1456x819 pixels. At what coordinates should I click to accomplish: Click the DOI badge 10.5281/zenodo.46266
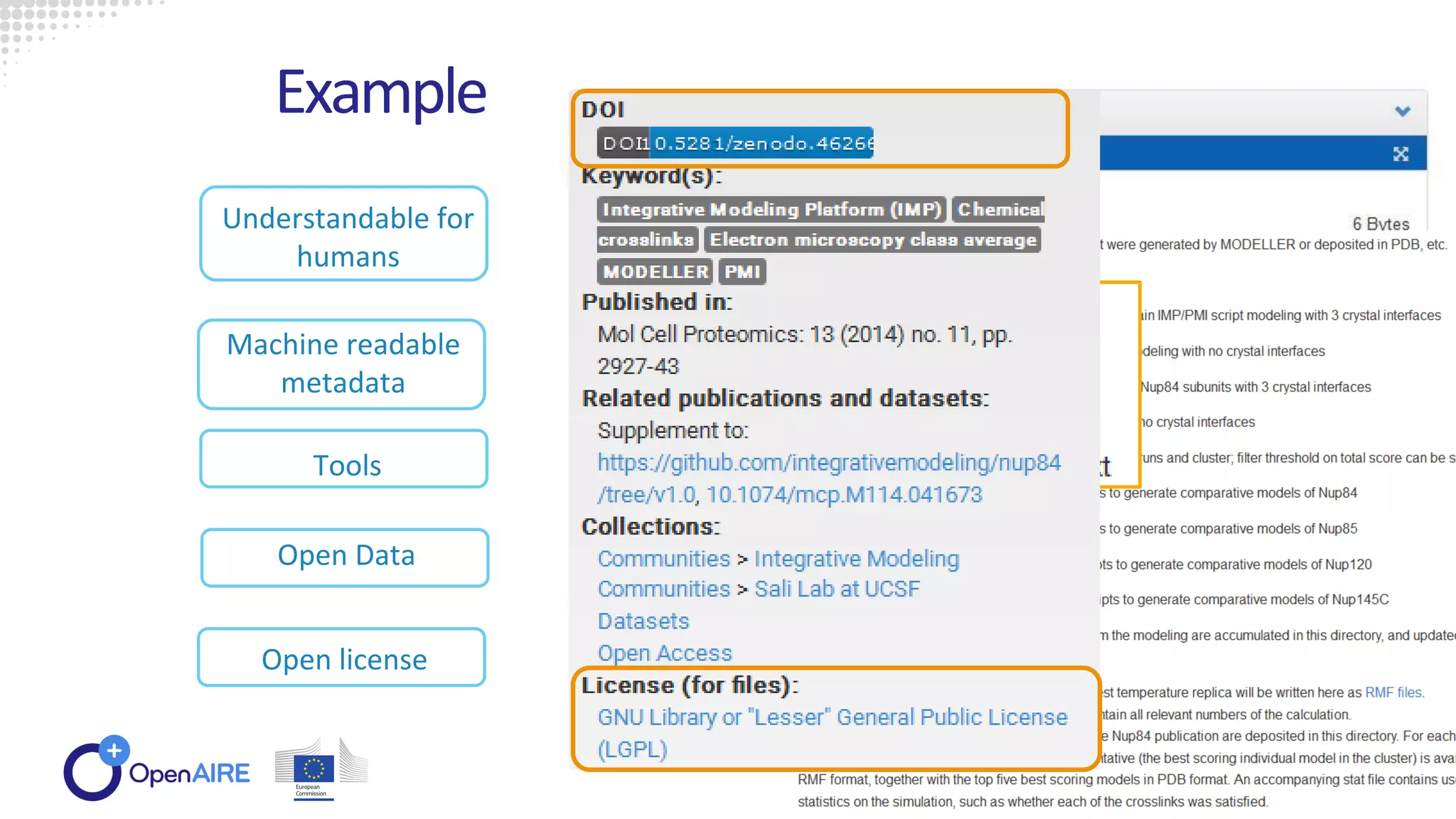click(x=735, y=143)
